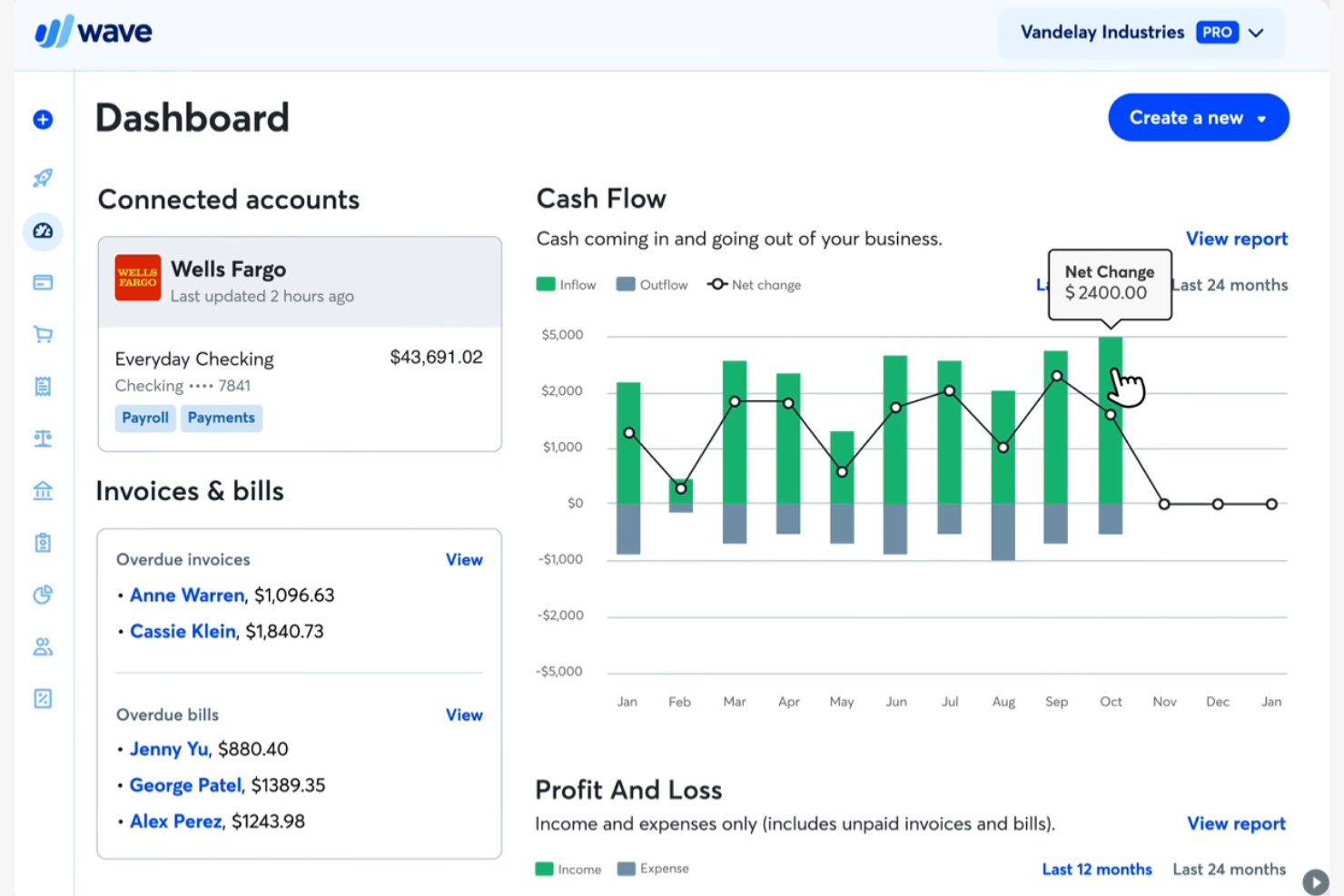Expand the Create a new dropdown
The width and height of the screenshot is (1344, 896).
1198,117
